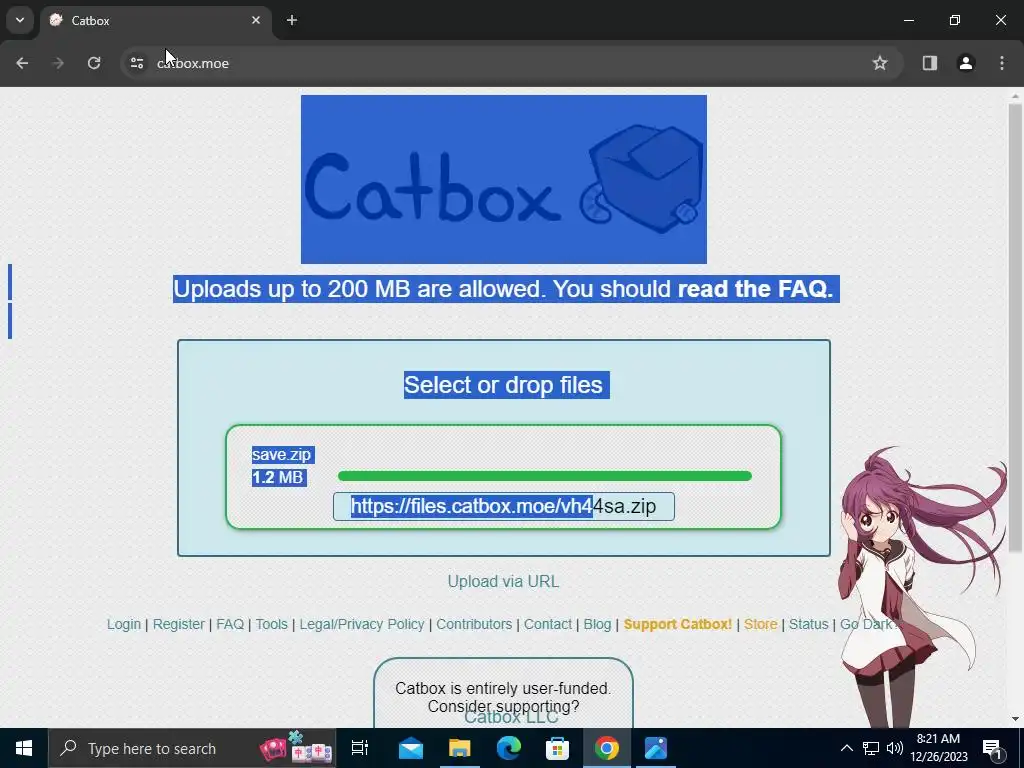Open the Upload via URL link
Viewport: 1024px width, 768px height.
pyautogui.click(x=504, y=581)
